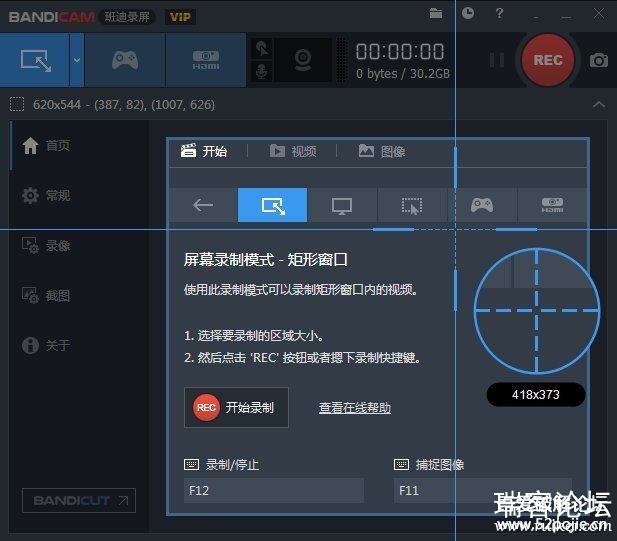Capture a screenshot with camera icon
Viewport: 617px width, 541px height.
coord(599,60)
